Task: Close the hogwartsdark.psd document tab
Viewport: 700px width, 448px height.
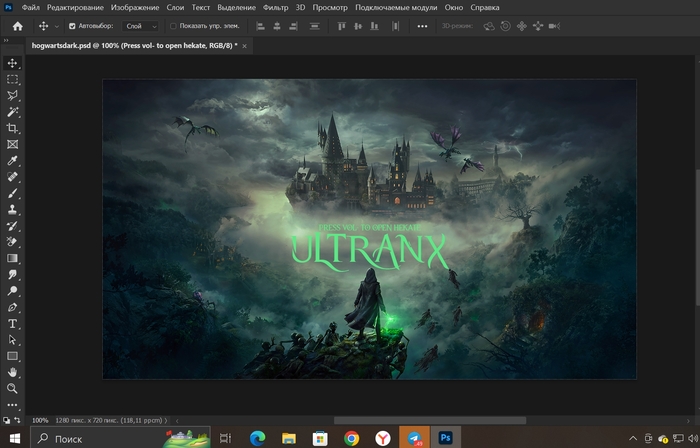Action: (x=245, y=46)
